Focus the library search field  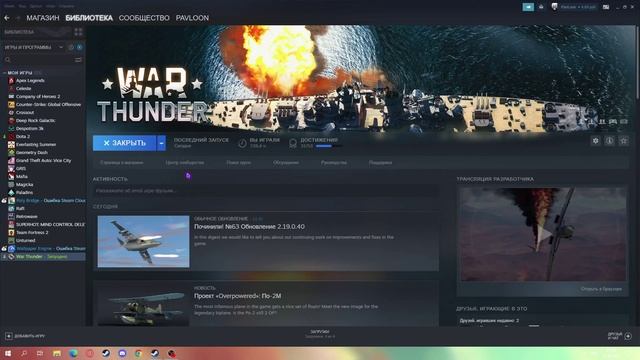coord(38,60)
